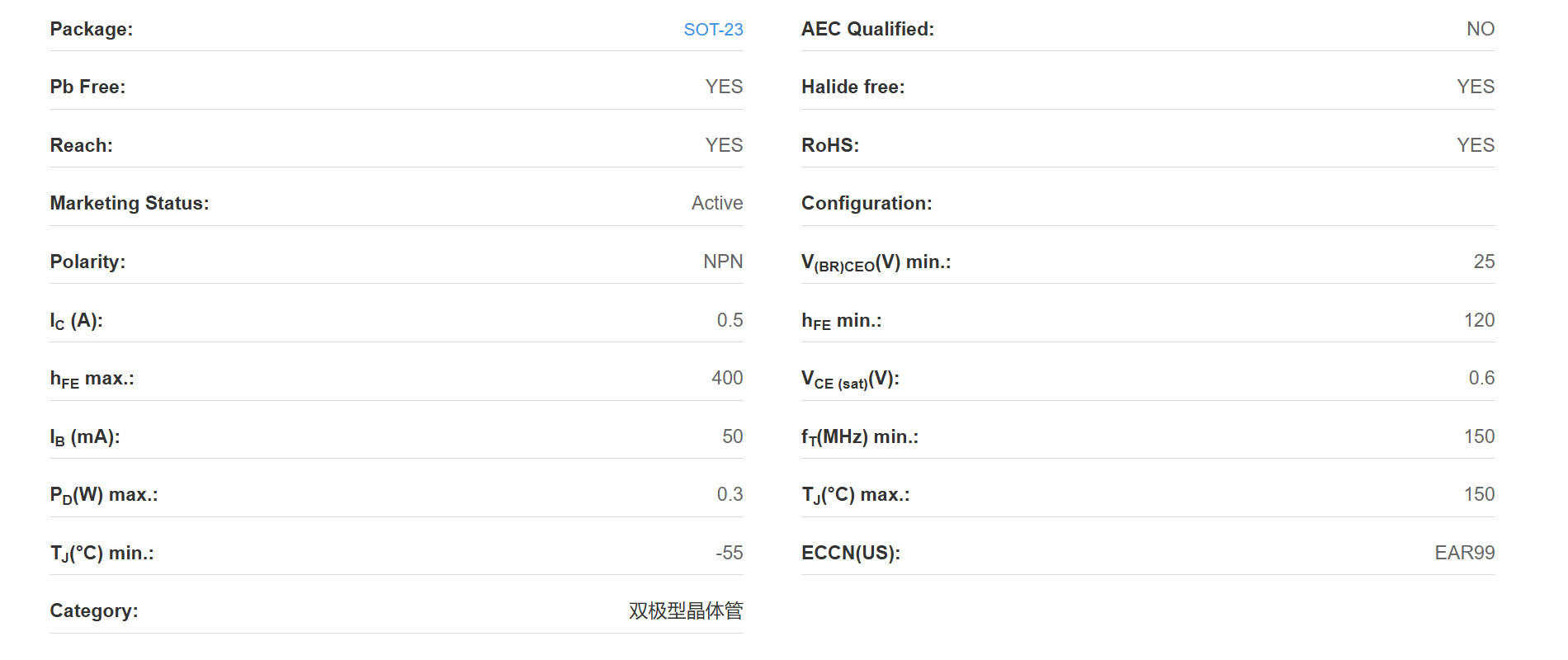Open the SOT-23 package link
The height and width of the screenshot is (660, 1568).
pyautogui.click(x=713, y=30)
